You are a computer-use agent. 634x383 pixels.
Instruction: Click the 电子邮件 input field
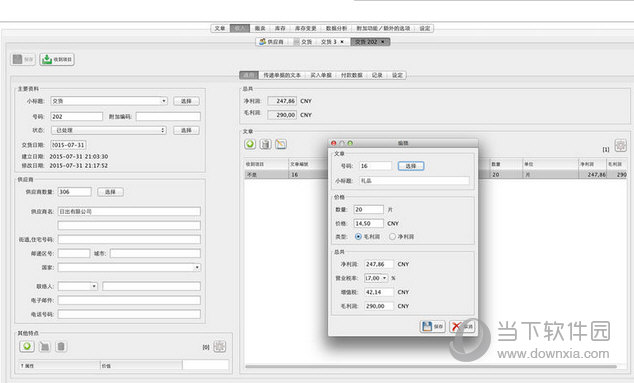[129, 300]
